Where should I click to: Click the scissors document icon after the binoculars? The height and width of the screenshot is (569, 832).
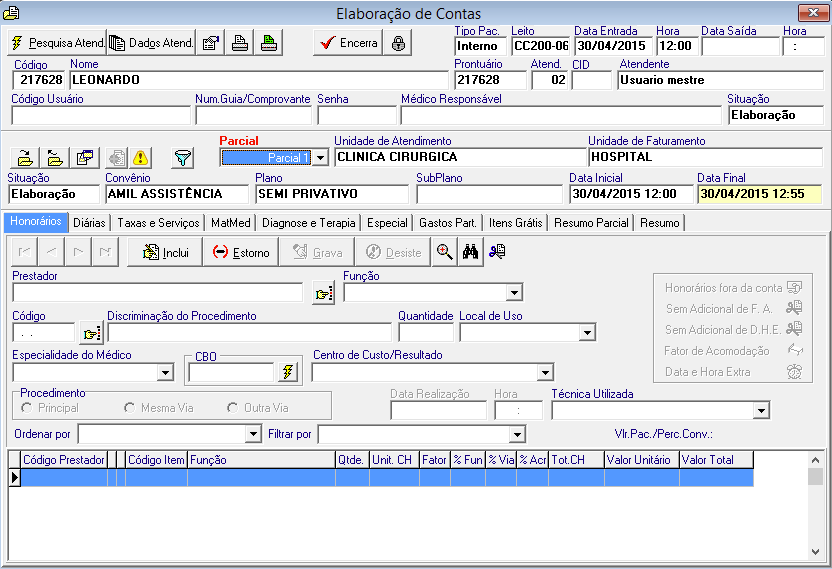pyautogui.click(x=497, y=252)
